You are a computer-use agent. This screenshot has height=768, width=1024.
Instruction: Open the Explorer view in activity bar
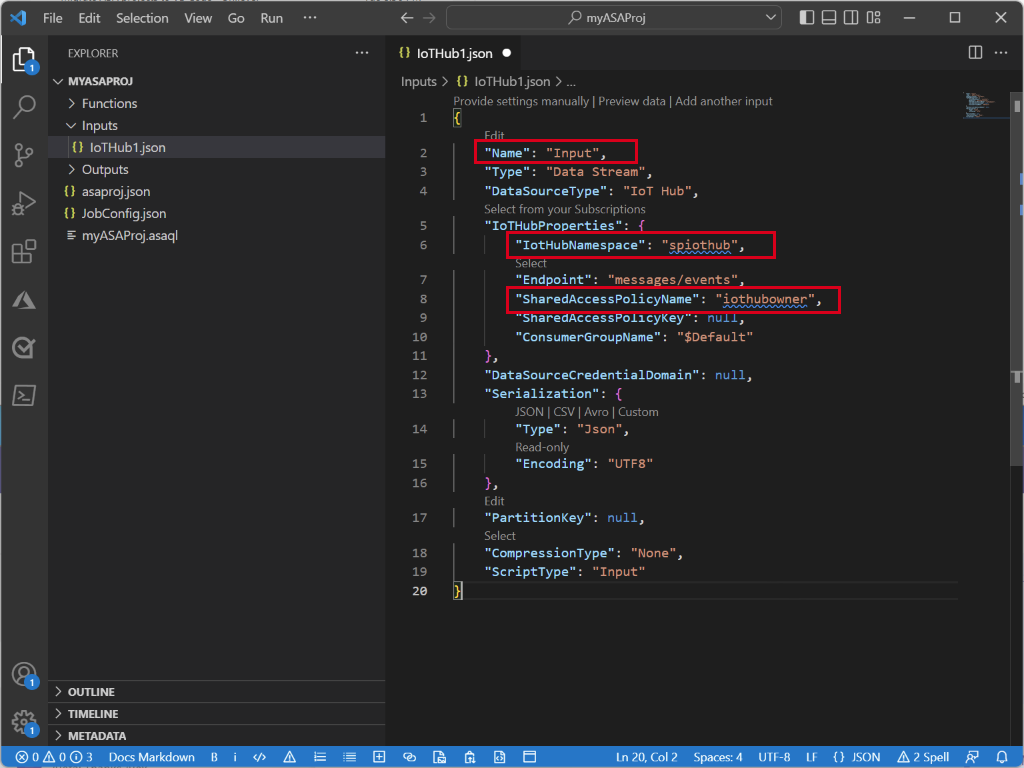[x=24, y=59]
